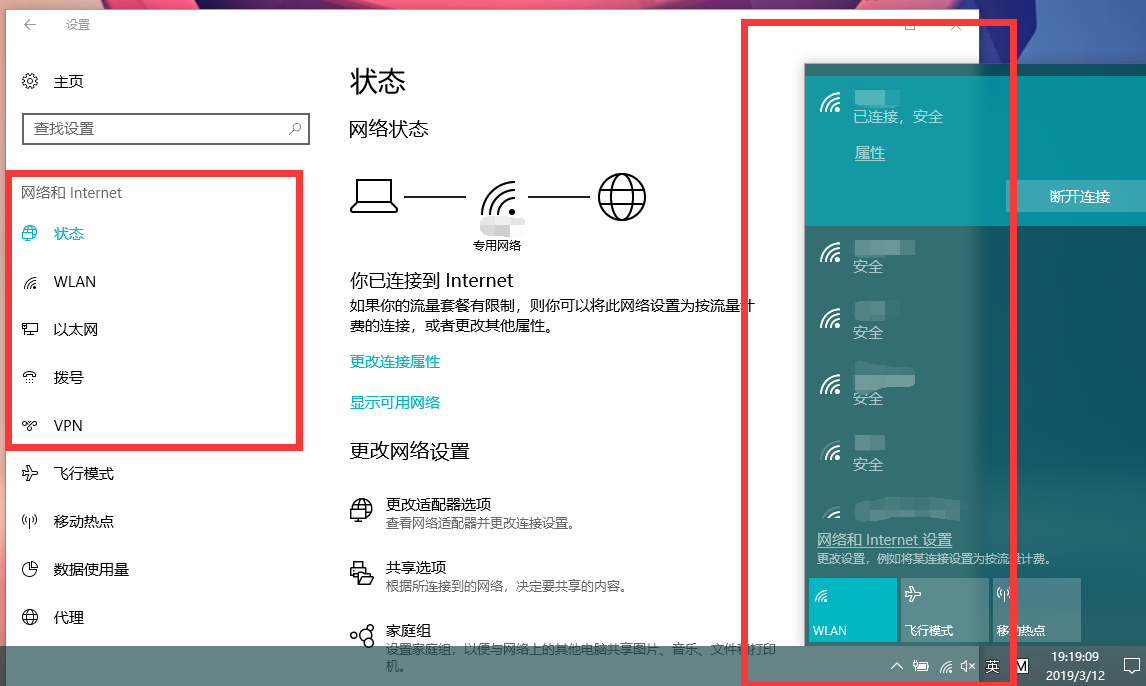Open VPN settings from sidebar
Screen dimensions: 1146x686
(x=66, y=425)
